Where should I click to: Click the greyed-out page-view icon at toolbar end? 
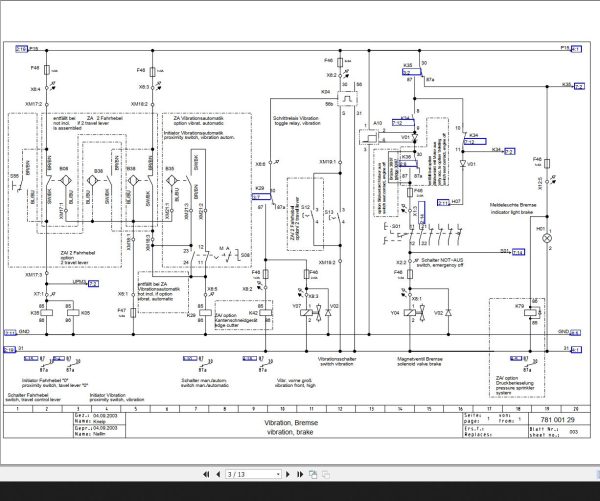pyautogui.click(x=326, y=475)
